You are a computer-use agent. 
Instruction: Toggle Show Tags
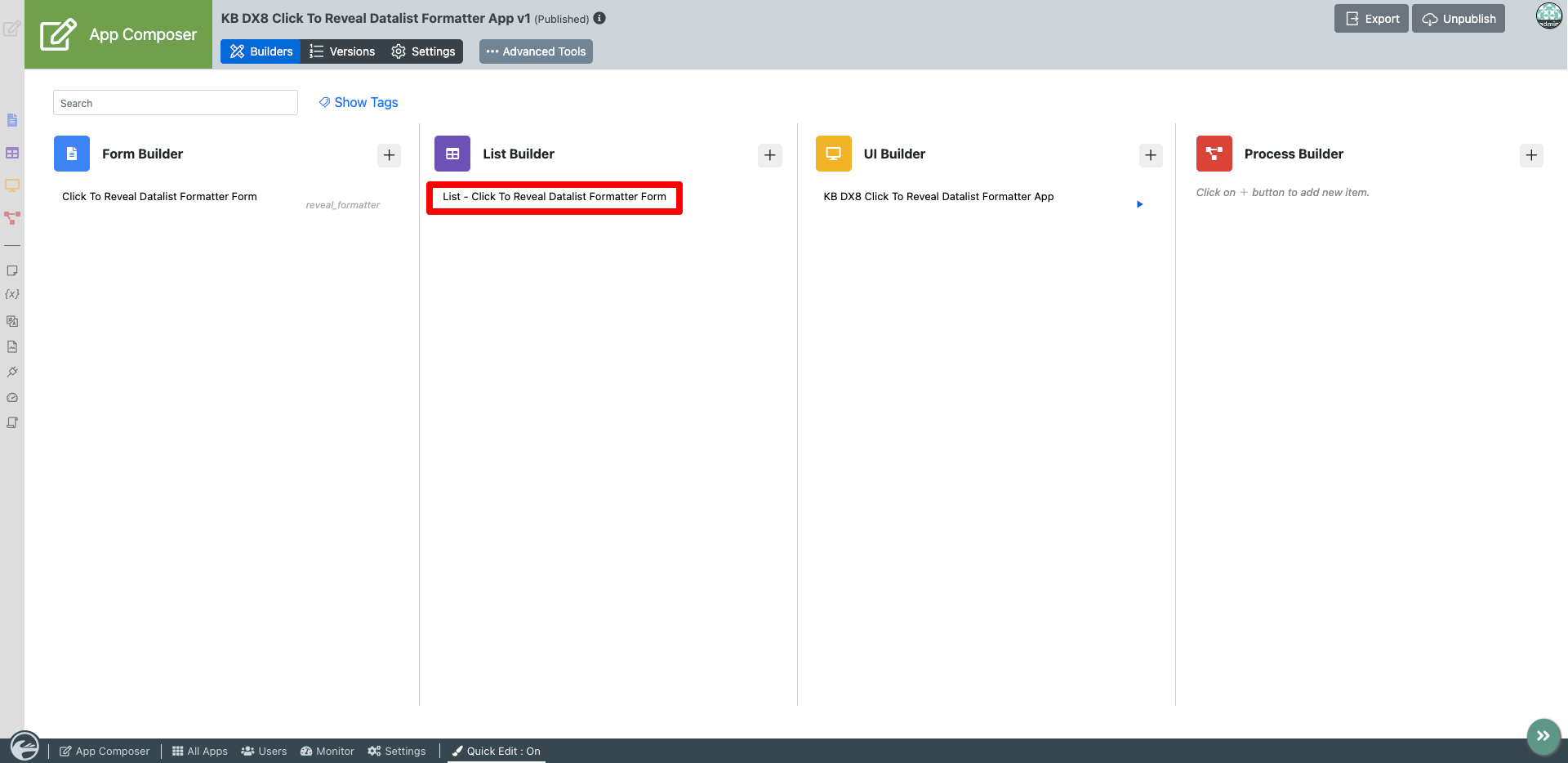(359, 102)
